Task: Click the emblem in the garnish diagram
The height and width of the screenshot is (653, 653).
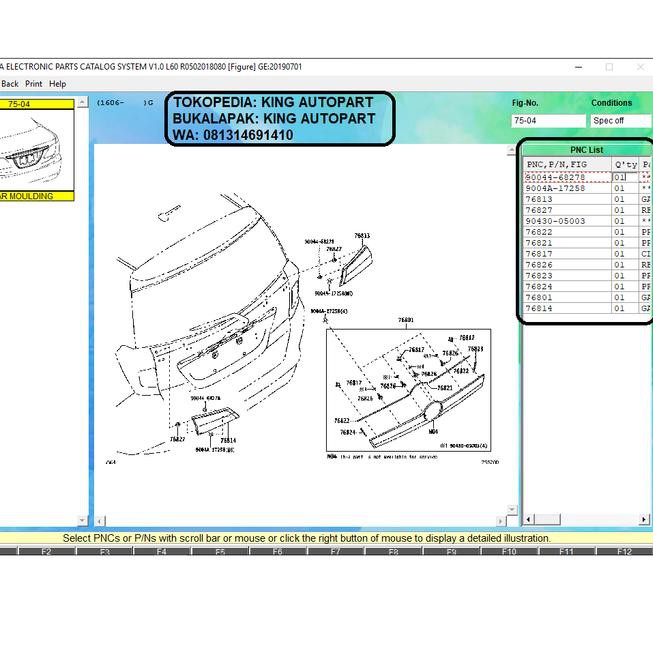Action: pyautogui.click(x=434, y=411)
